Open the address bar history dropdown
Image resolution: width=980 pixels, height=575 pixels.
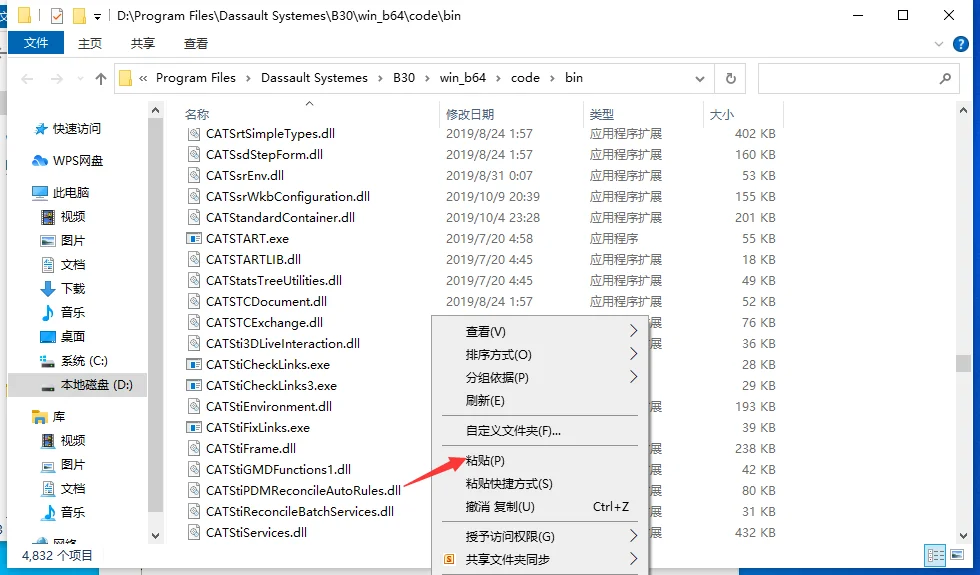coord(699,79)
